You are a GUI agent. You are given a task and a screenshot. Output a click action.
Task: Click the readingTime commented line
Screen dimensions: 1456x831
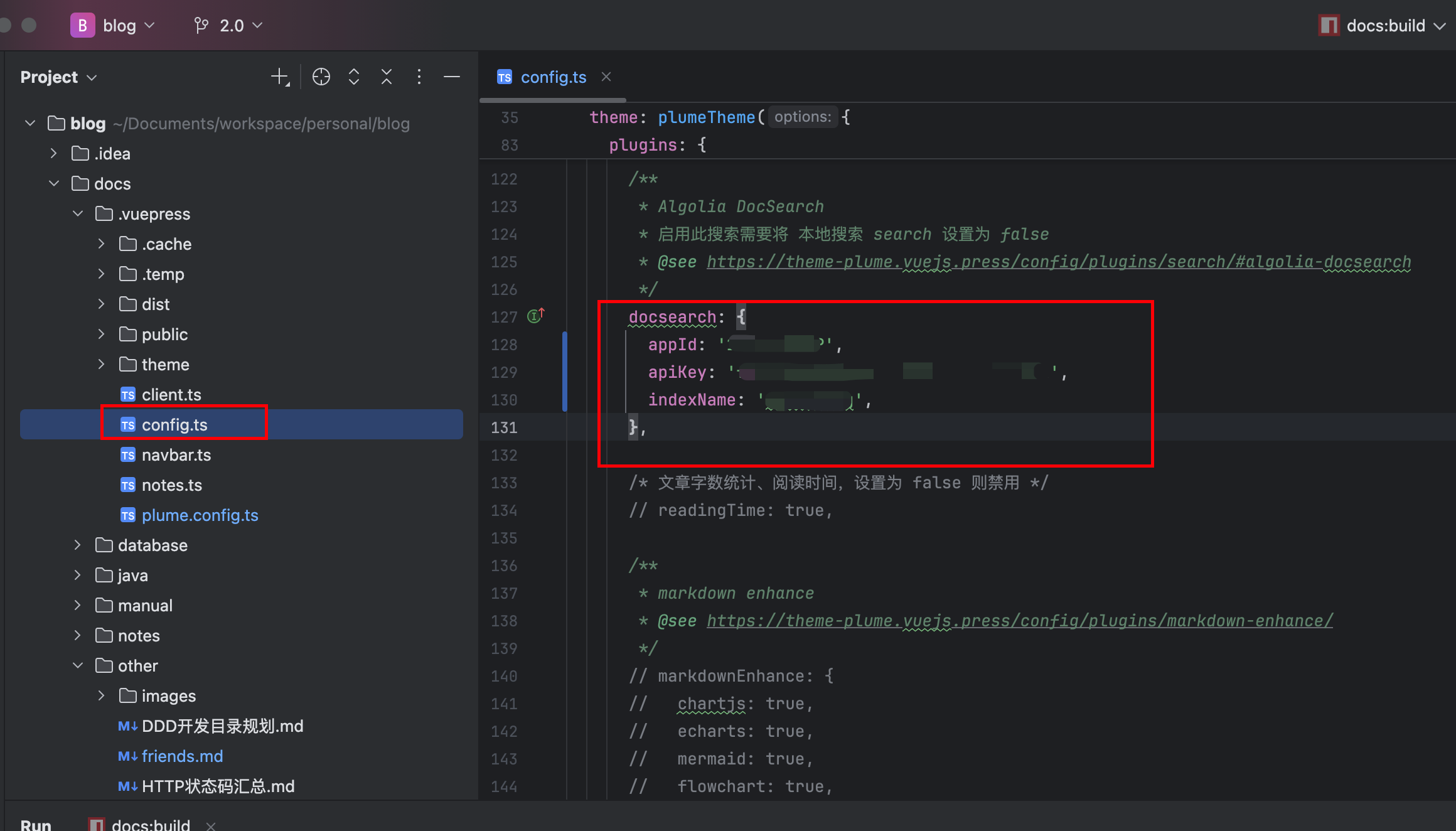pyautogui.click(x=731, y=510)
